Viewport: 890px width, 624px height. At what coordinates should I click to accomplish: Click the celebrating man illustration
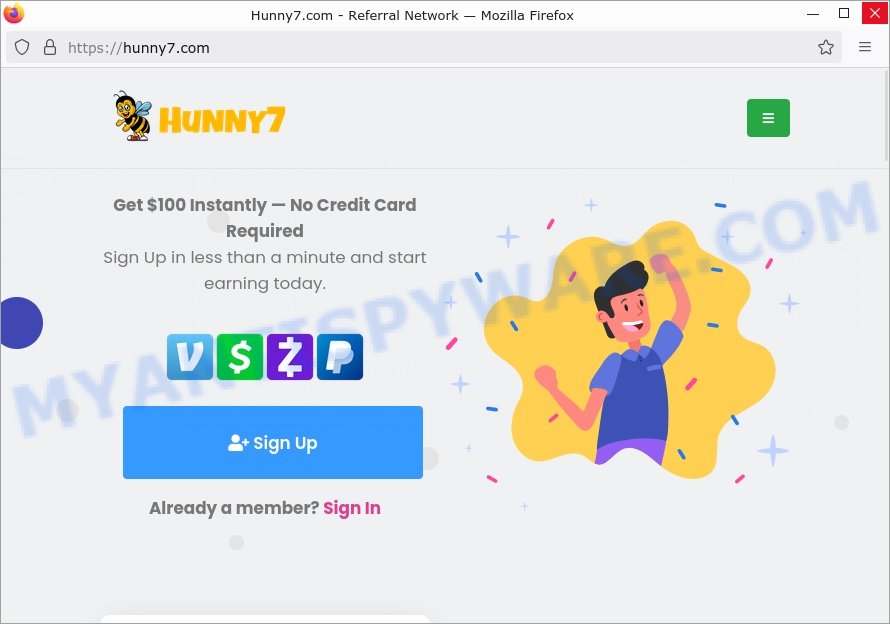pyautogui.click(x=629, y=350)
